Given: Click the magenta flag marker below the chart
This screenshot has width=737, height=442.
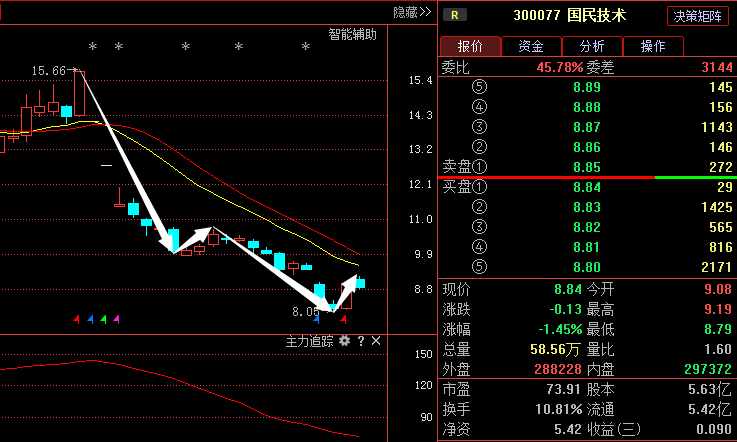Looking at the screenshot, I should tap(116, 319).
